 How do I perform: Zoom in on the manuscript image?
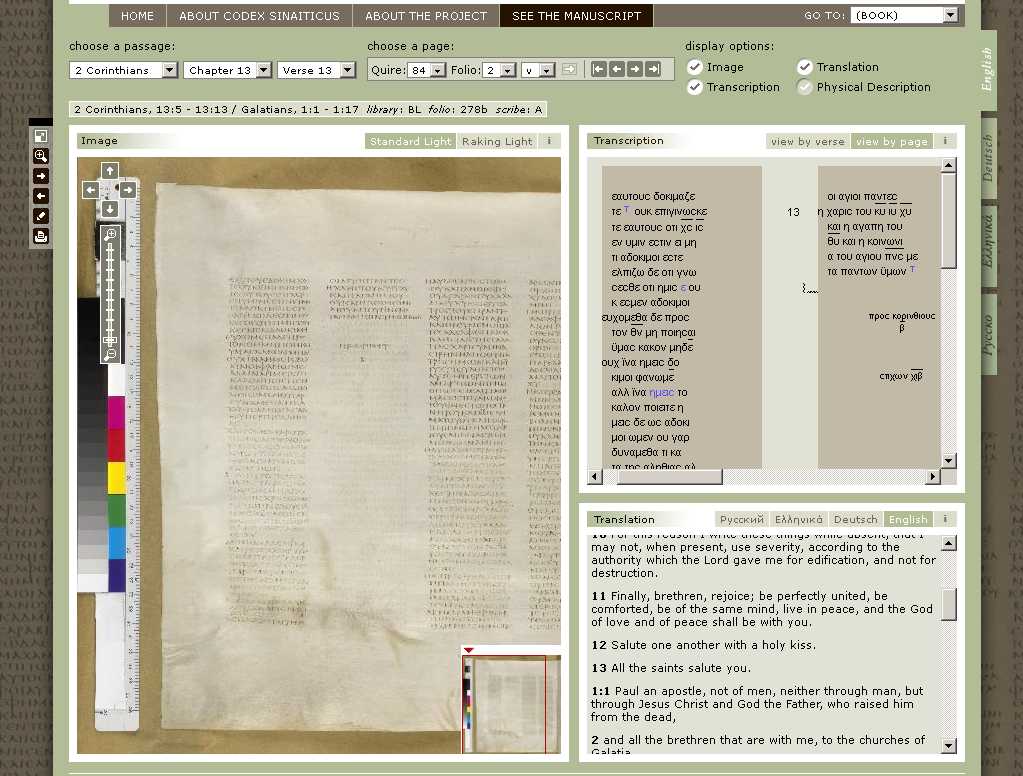(x=110, y=234)
